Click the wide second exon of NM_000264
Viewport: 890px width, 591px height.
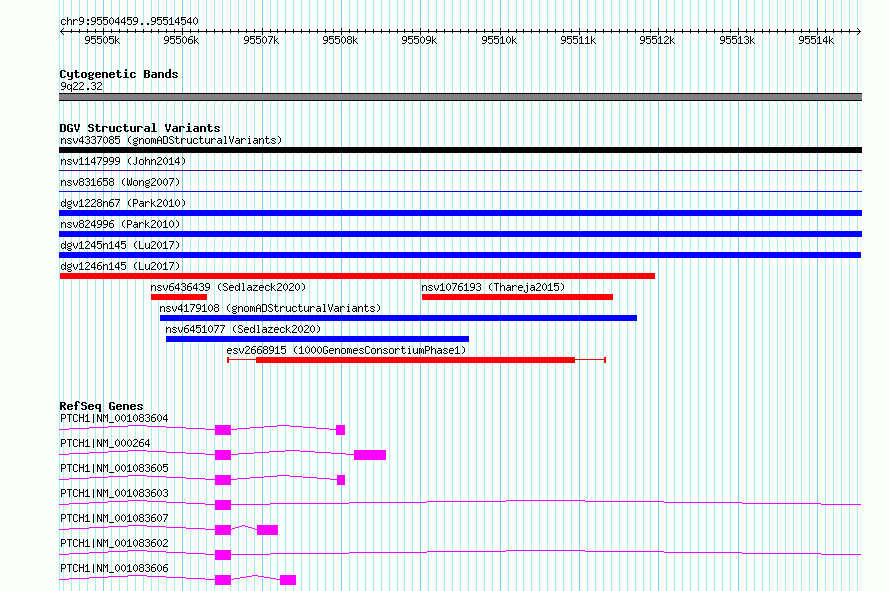click(370, 455)
